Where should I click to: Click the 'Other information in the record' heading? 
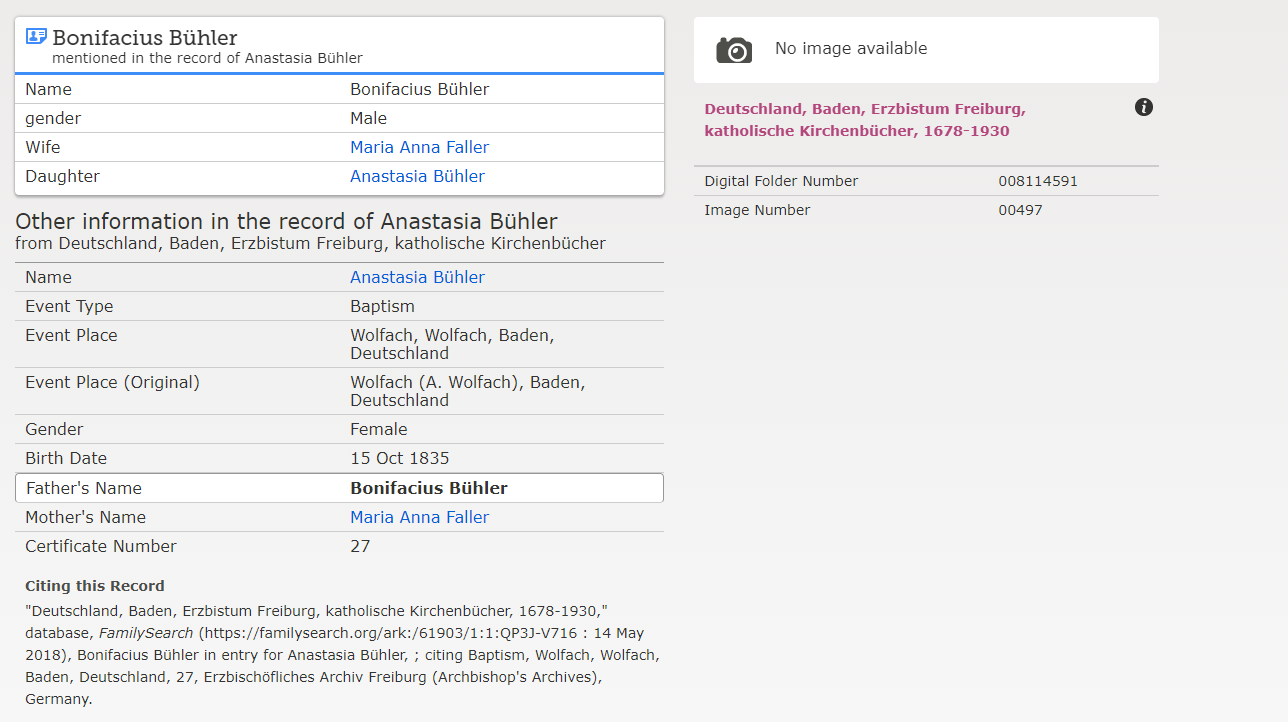286,221
